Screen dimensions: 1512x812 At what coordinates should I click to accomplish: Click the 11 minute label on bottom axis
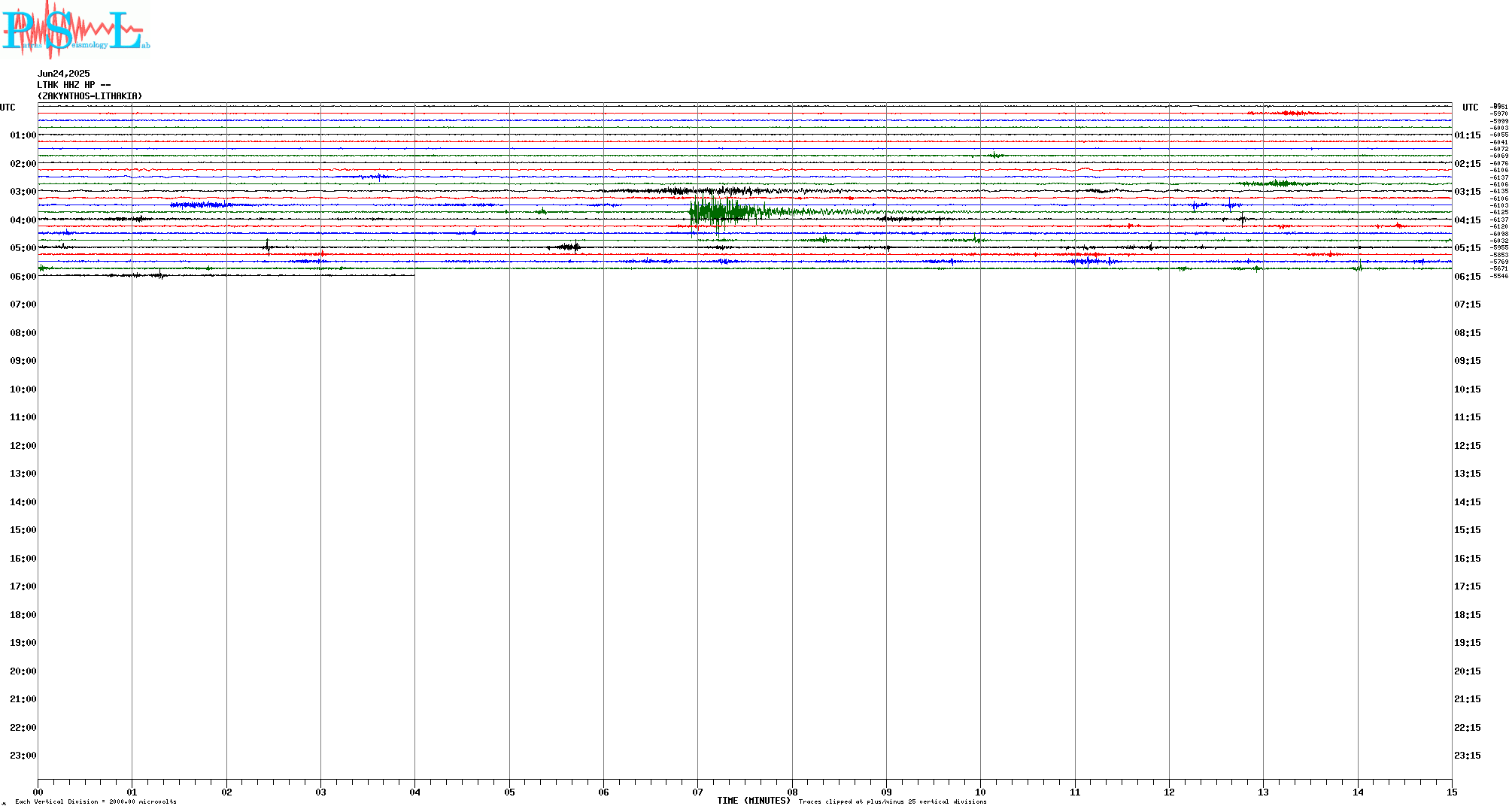coord(1075,792)
